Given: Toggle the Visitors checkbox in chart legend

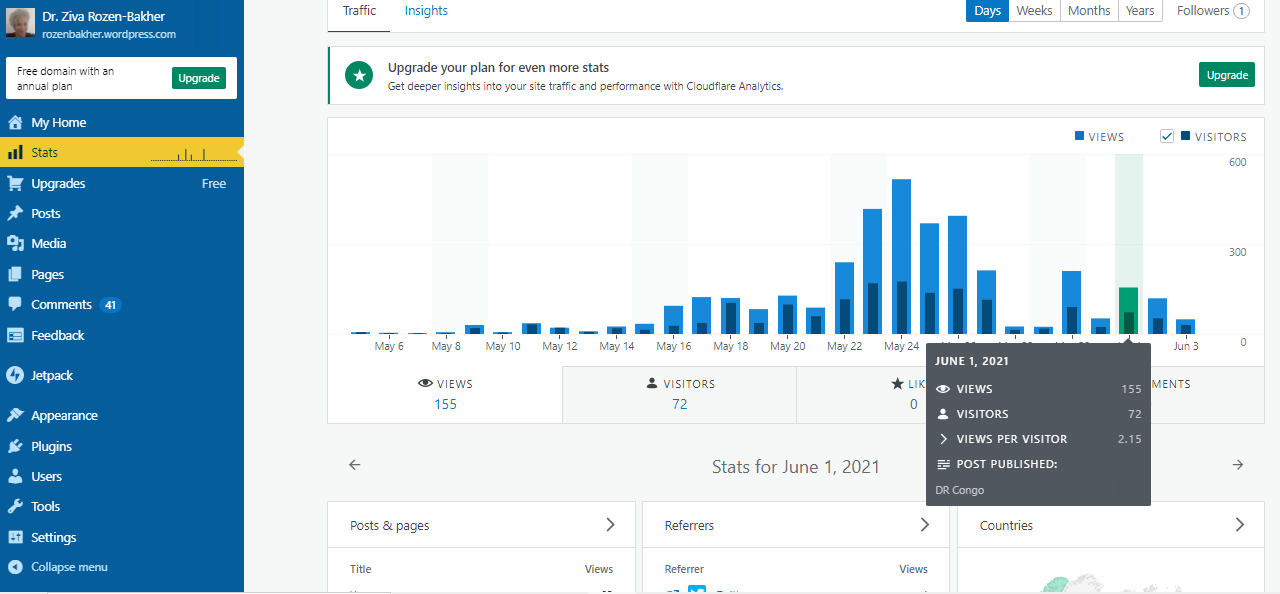Looking at the screenshot, I should [x=1166, y=136].
